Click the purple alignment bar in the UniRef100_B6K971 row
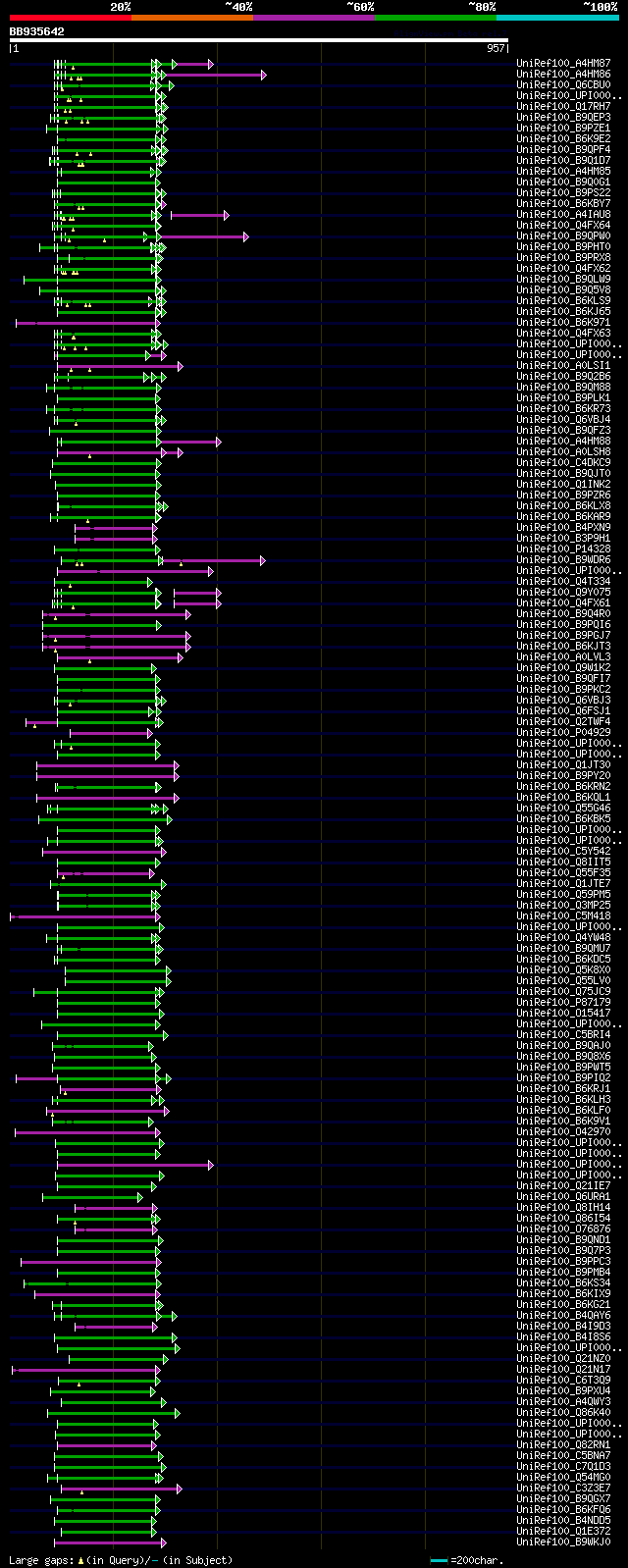Screen dimensions: 628x1568 (87, 323)
